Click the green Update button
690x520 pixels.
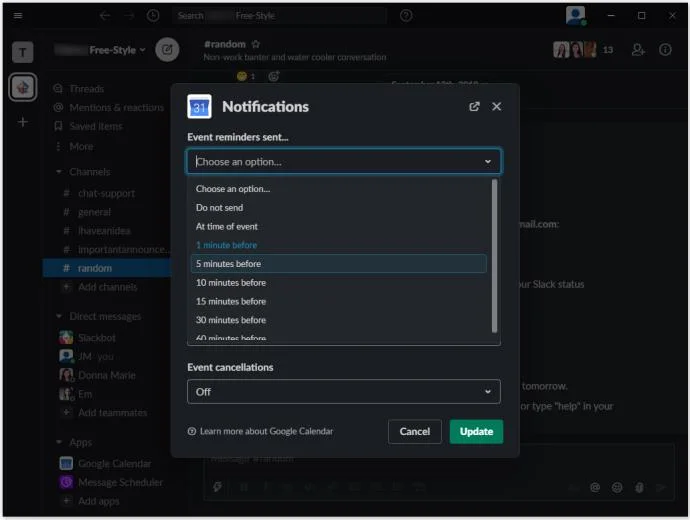(x=476, y=432)
